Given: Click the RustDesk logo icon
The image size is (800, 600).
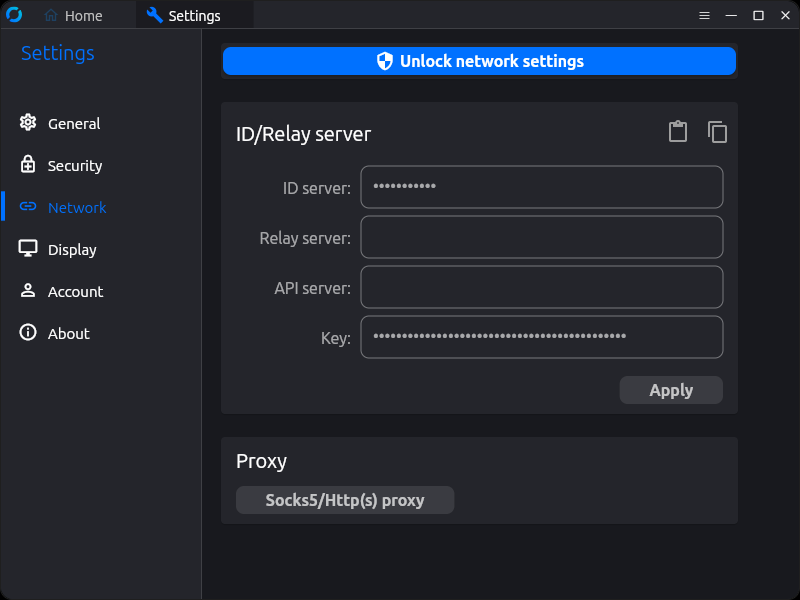Looking at the screenshot, I should click(x=14, y=15).
